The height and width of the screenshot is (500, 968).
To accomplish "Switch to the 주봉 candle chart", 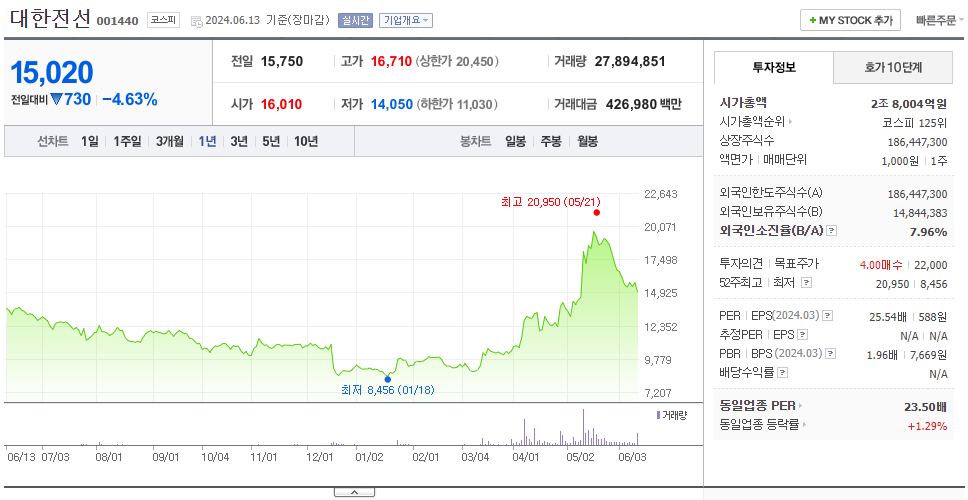I will coord(551,141).
